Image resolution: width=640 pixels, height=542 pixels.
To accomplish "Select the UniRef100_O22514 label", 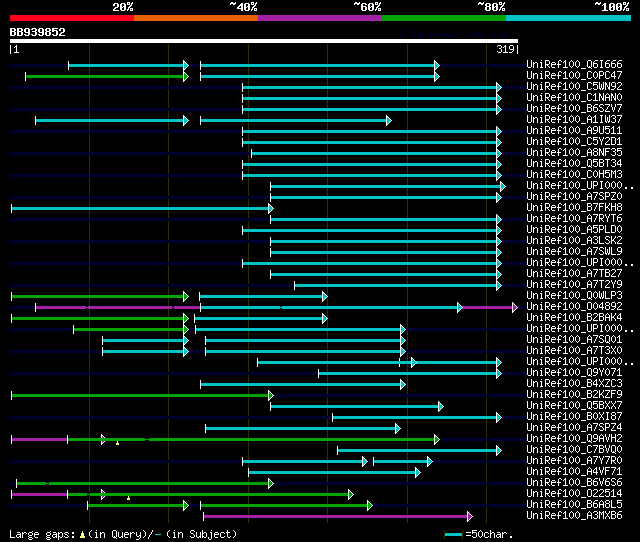I will [x=574, y=494].
